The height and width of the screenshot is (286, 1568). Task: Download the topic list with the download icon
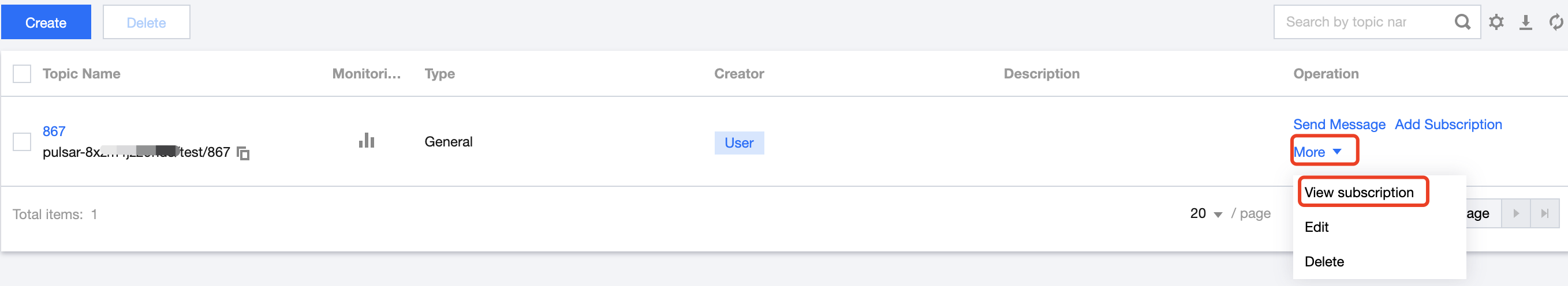(x=1525, y=22)
